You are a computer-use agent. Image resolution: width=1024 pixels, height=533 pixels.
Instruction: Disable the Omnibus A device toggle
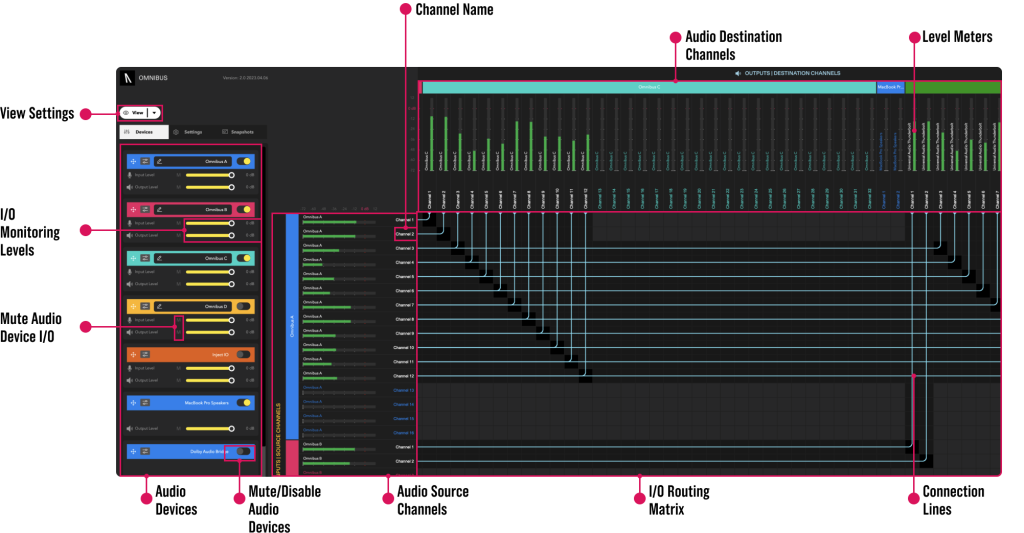pos(244,161)
